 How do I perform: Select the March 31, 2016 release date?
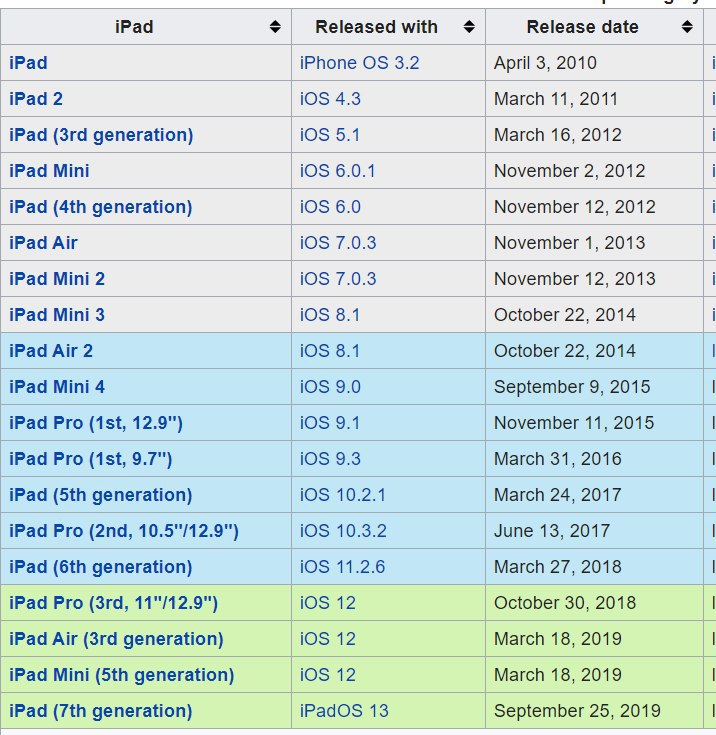pos(558,459)
